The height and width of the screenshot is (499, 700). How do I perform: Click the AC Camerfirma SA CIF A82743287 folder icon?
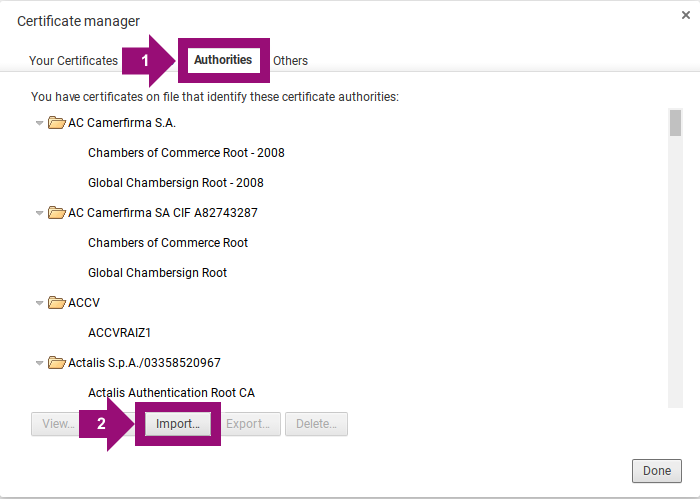[x=57, y=213]
